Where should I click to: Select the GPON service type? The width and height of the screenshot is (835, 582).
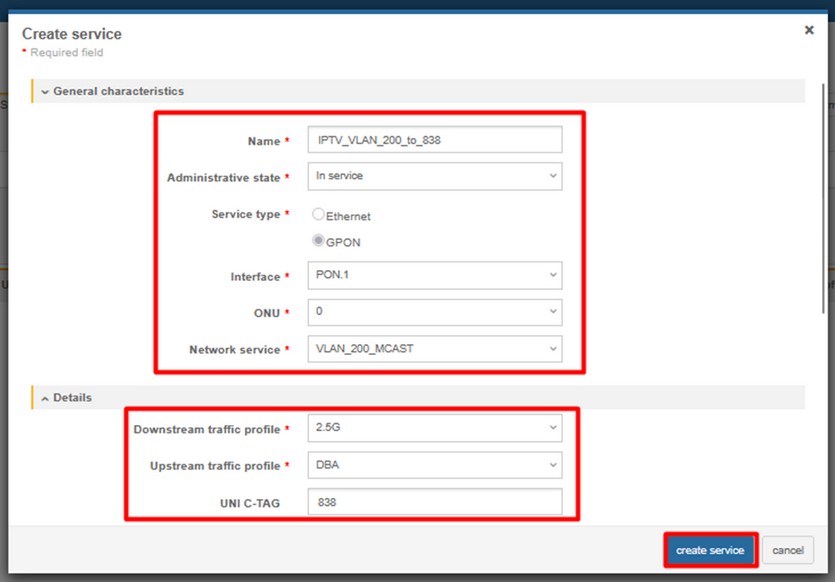pos(319,241)
